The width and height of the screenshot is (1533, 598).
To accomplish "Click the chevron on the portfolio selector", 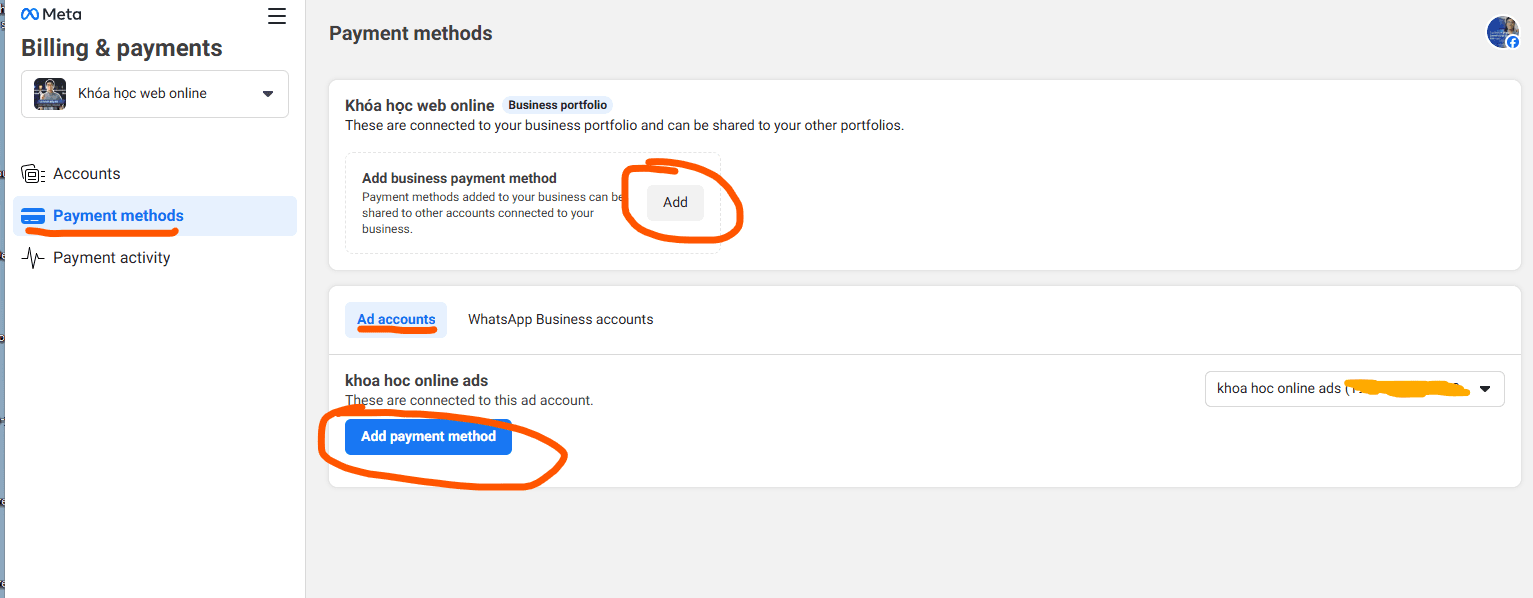I will click(x=267, y=93).
